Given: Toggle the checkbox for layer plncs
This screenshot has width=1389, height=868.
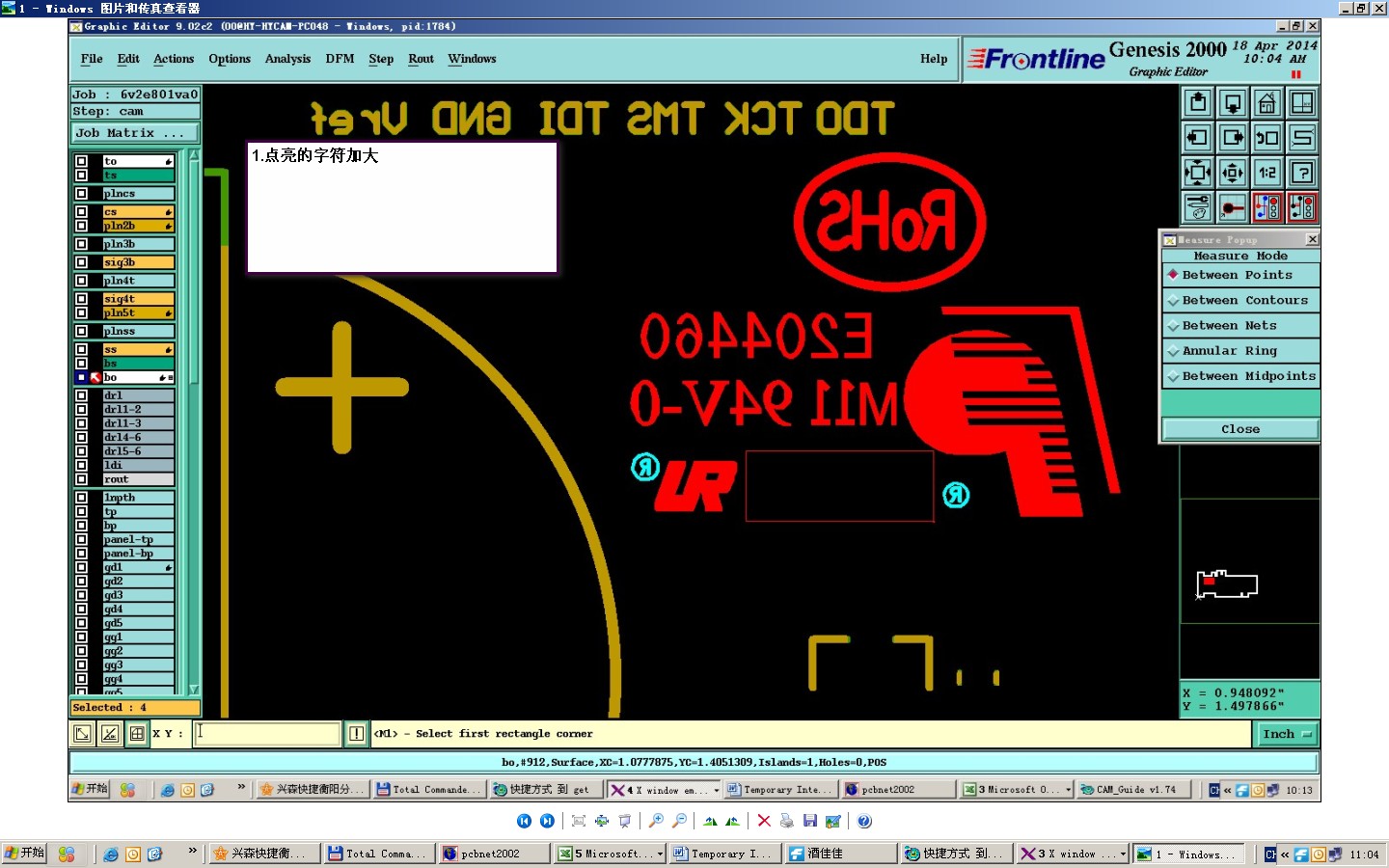Looking at the screenshot, I should (x=82, y=194).
